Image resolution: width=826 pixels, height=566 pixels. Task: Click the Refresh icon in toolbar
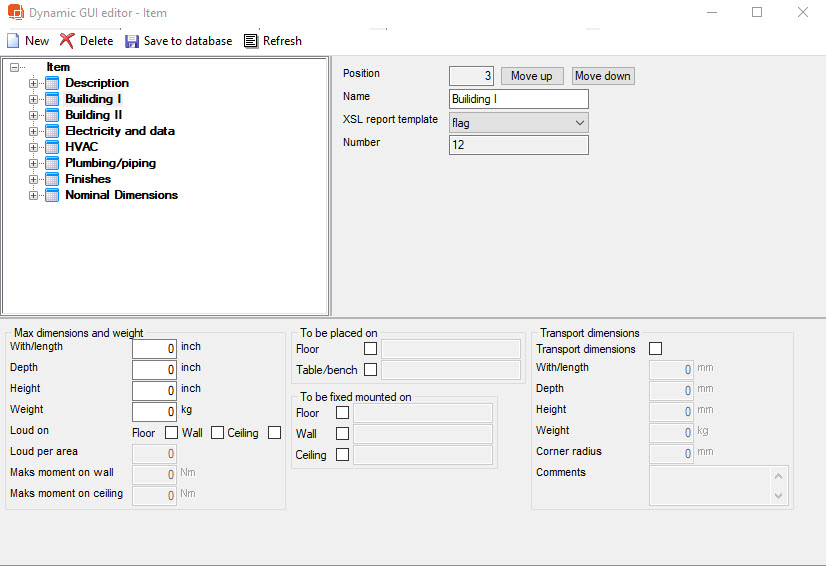click(x=251, y=41)
